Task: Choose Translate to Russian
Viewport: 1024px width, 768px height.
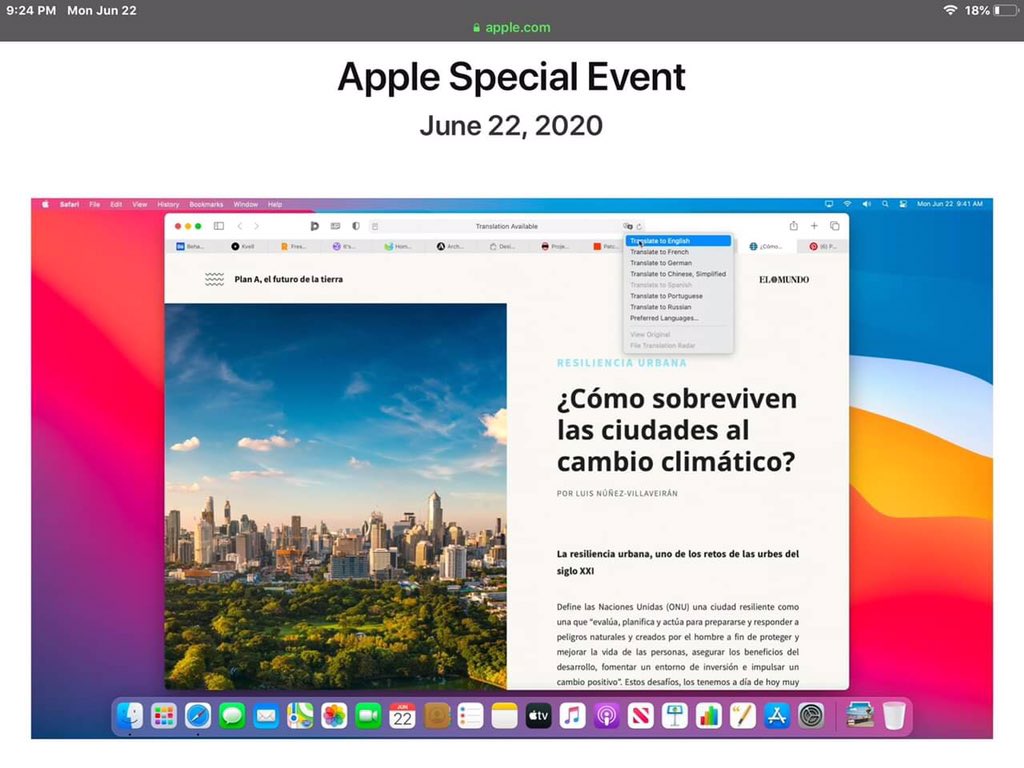Action: [x=678, y=307]
